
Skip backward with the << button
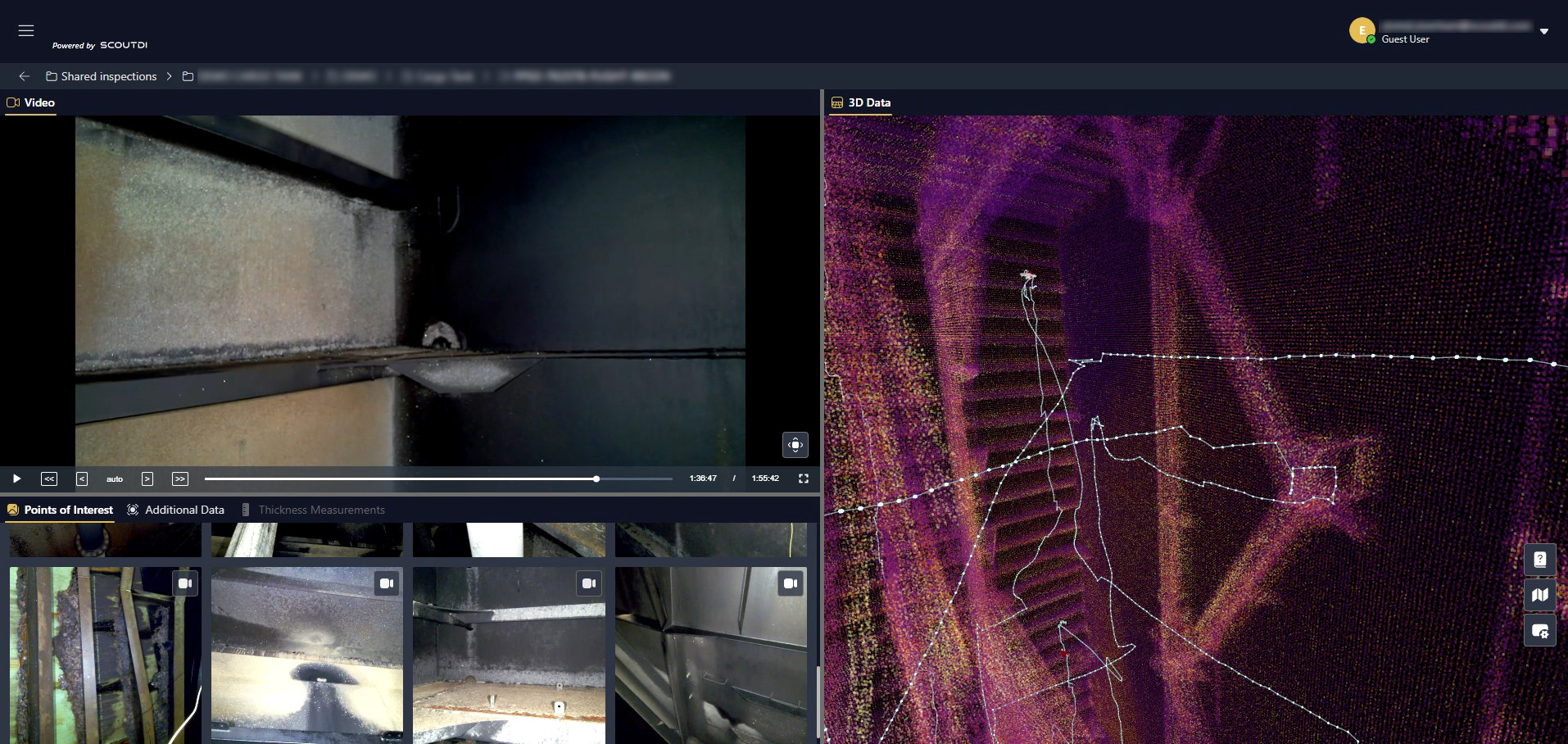tap(49, 479)
